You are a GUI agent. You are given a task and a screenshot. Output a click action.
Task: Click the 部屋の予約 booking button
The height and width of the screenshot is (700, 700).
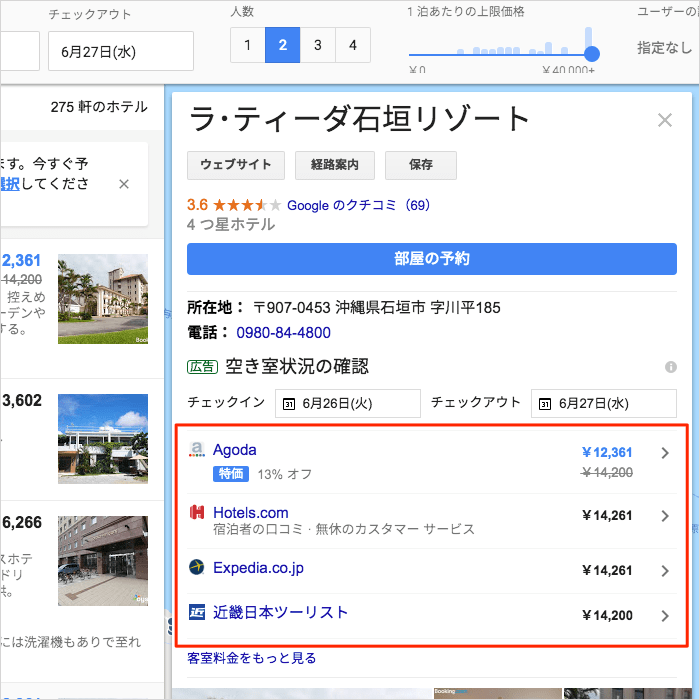[432, 259]
